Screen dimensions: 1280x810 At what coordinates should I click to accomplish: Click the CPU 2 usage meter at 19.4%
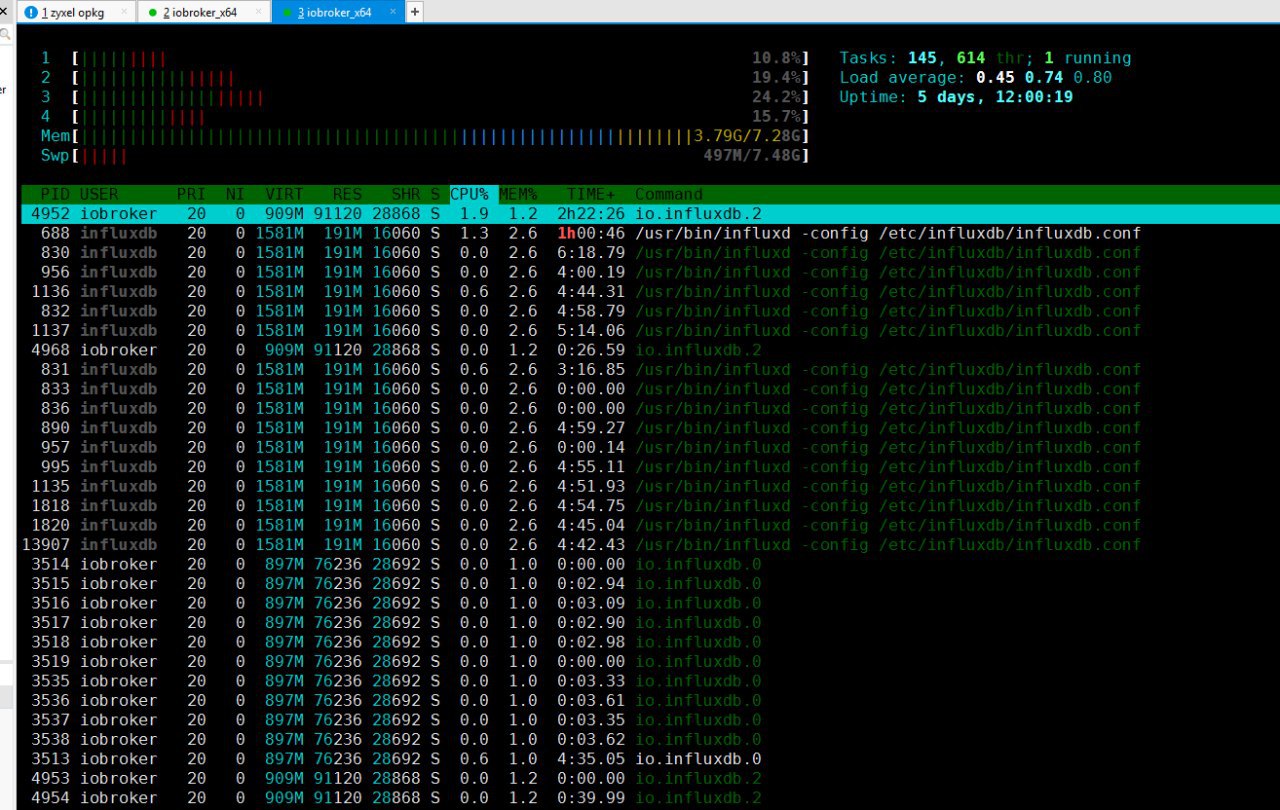425,77
